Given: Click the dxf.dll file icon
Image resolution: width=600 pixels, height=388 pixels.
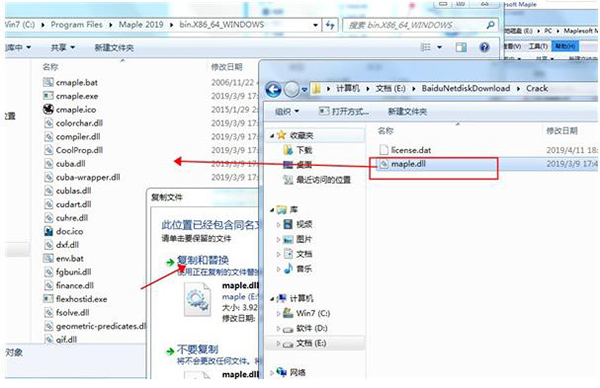Looking at the screenshot, I should 48,245.
